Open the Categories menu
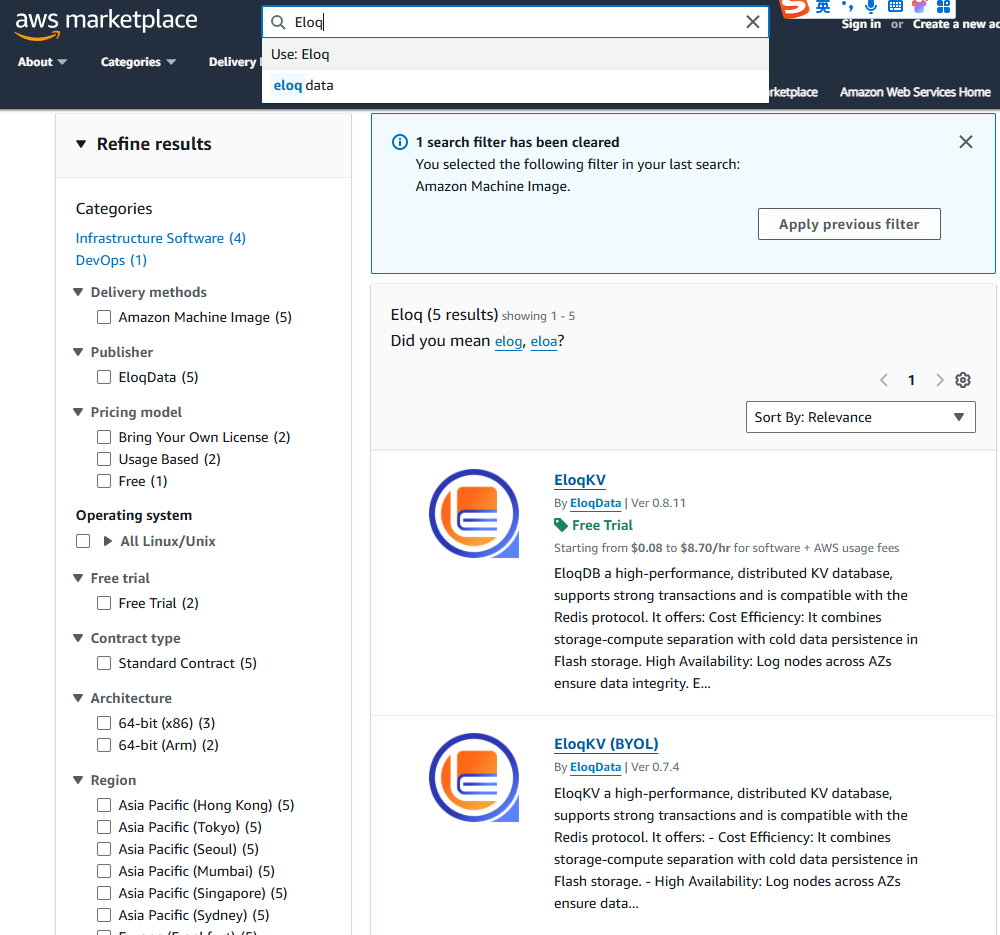 (138, 62)
